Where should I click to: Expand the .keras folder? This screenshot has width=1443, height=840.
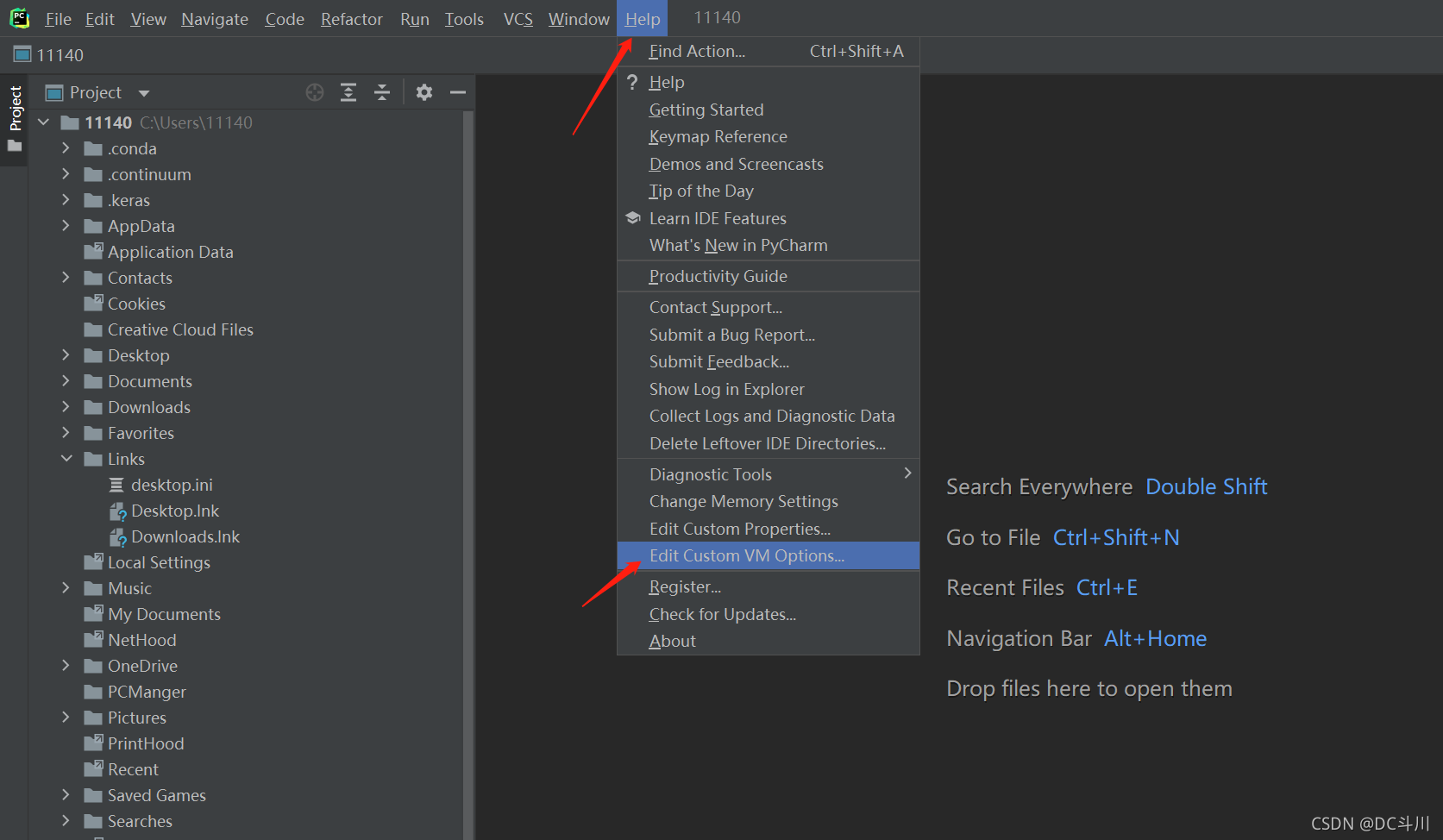(66, 200)
